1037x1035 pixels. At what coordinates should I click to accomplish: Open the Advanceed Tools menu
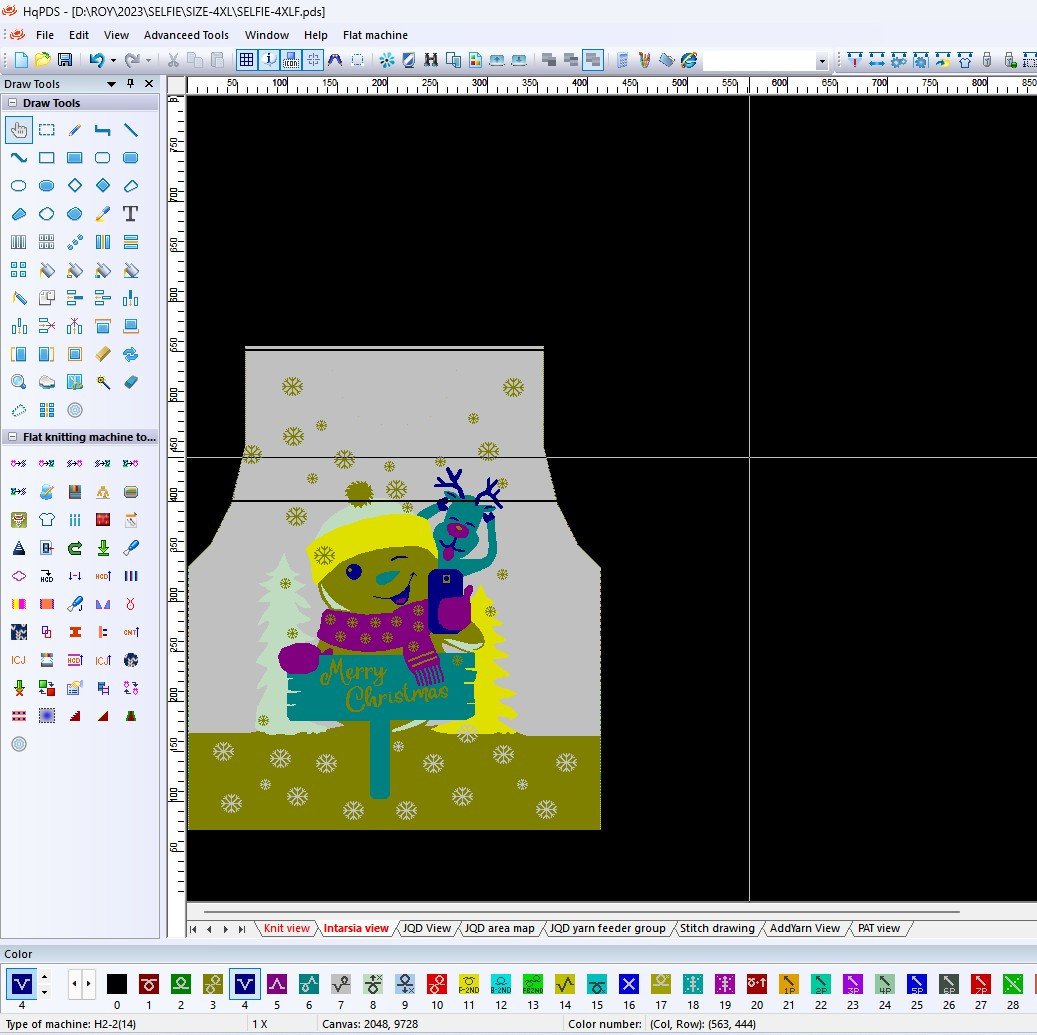tap(186, 35)
